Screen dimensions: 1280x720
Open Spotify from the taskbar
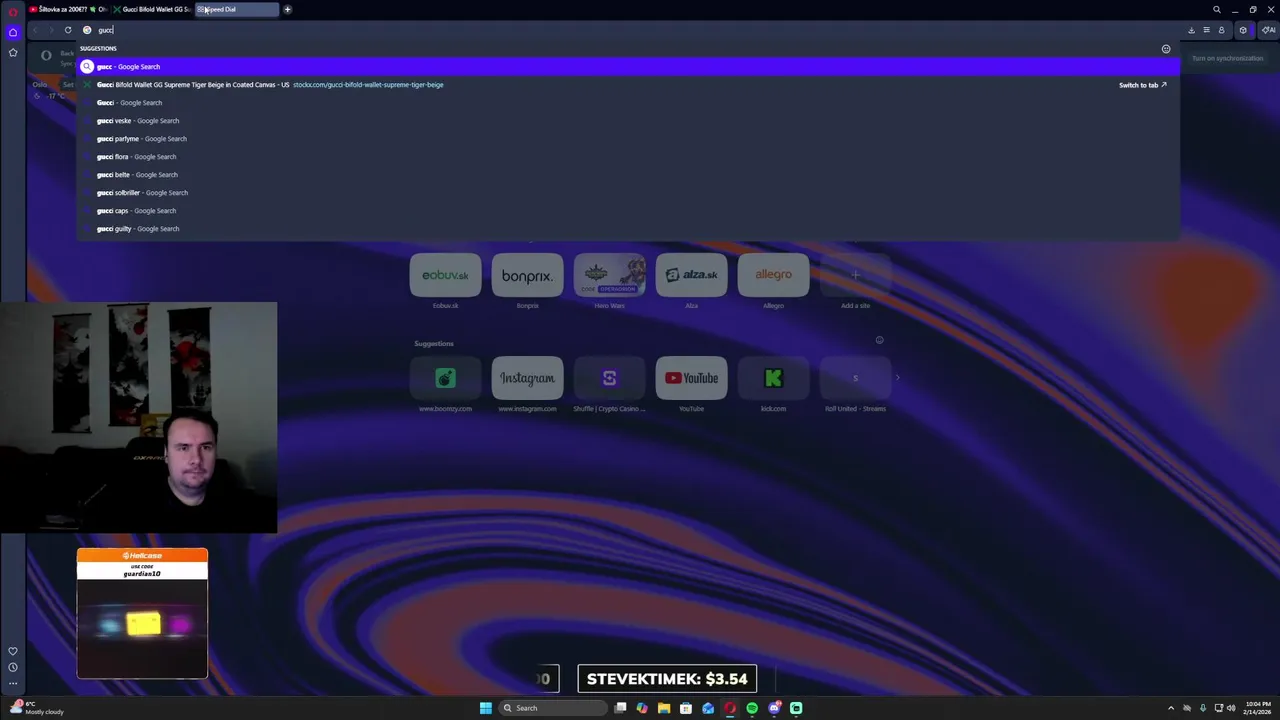pos(752,708)
